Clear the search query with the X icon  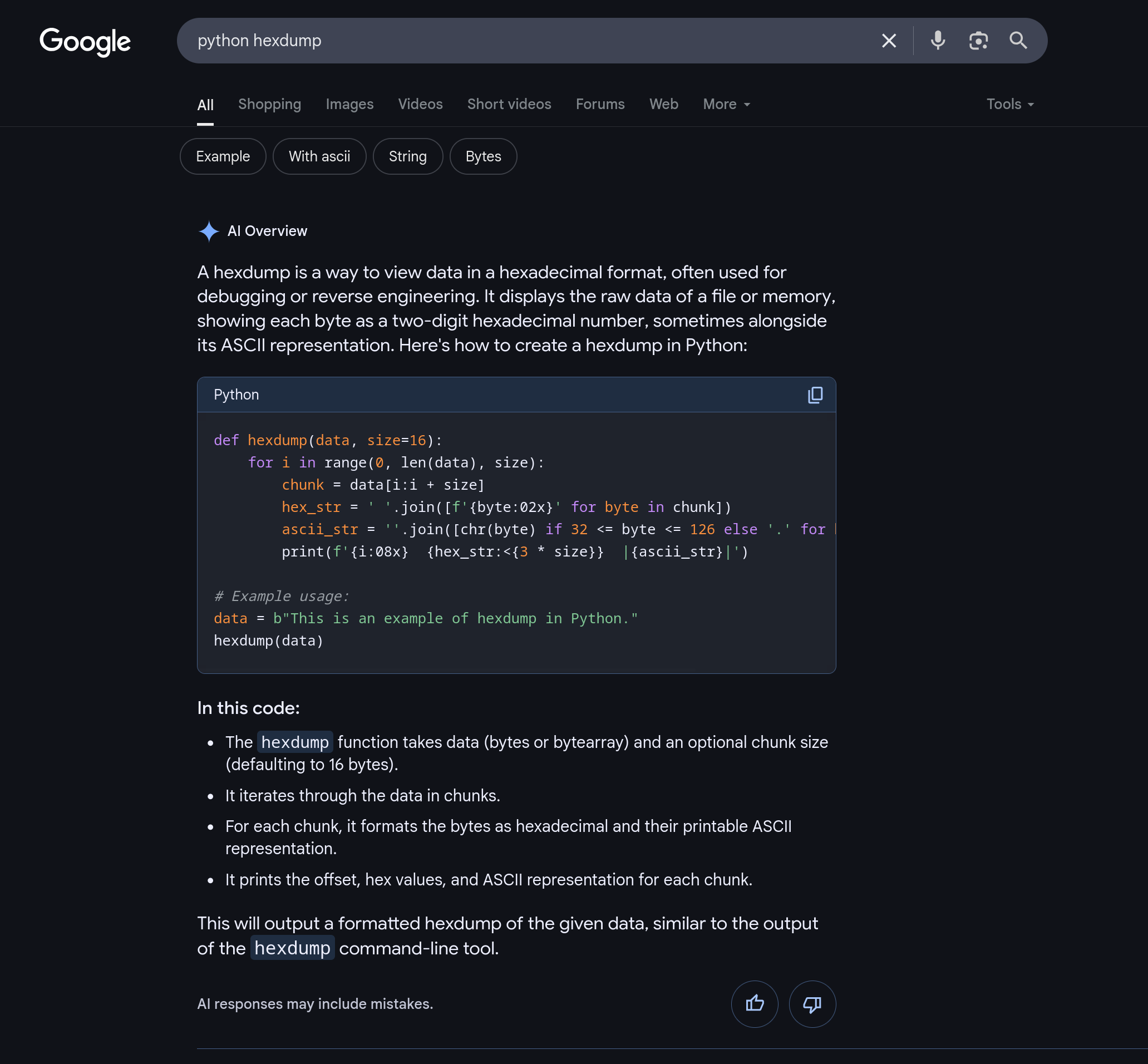(x=888, y=40)
